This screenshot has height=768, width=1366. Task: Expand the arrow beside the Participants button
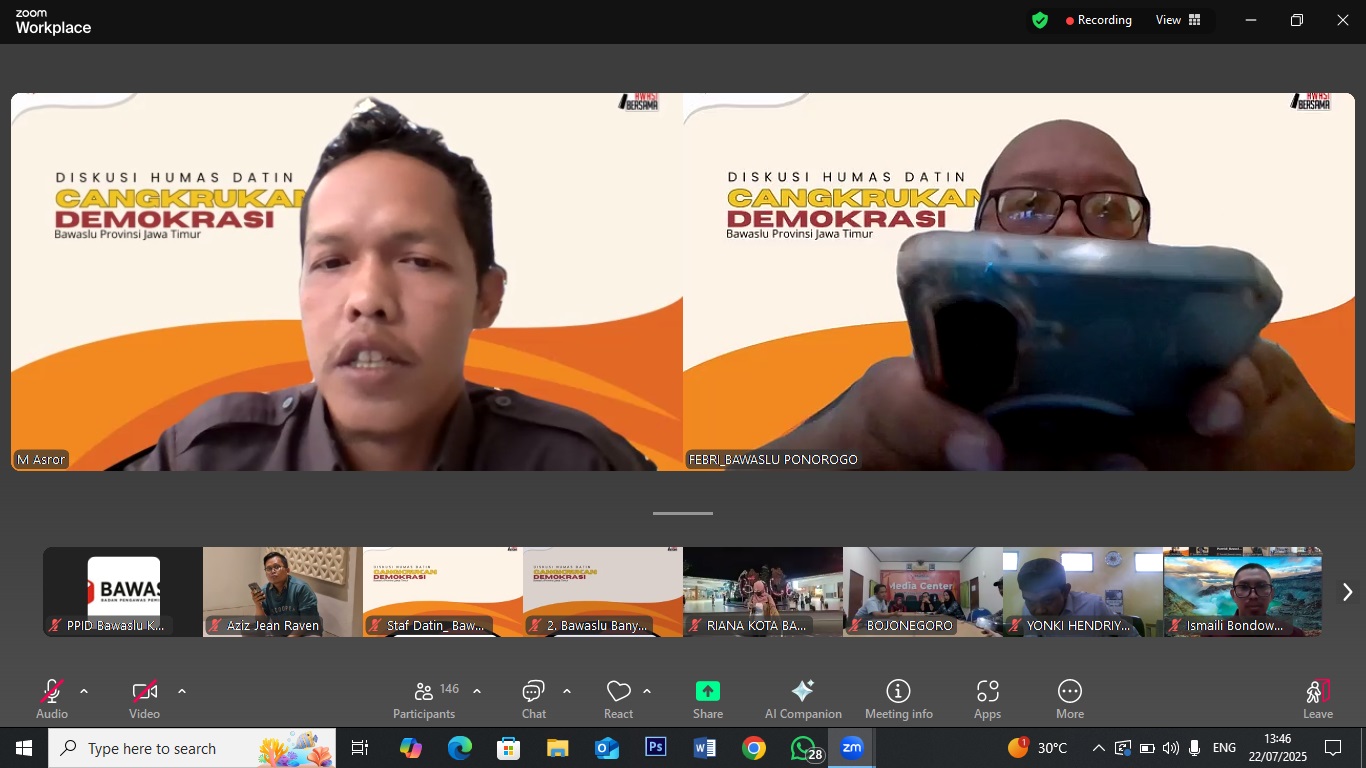point(477,691)
